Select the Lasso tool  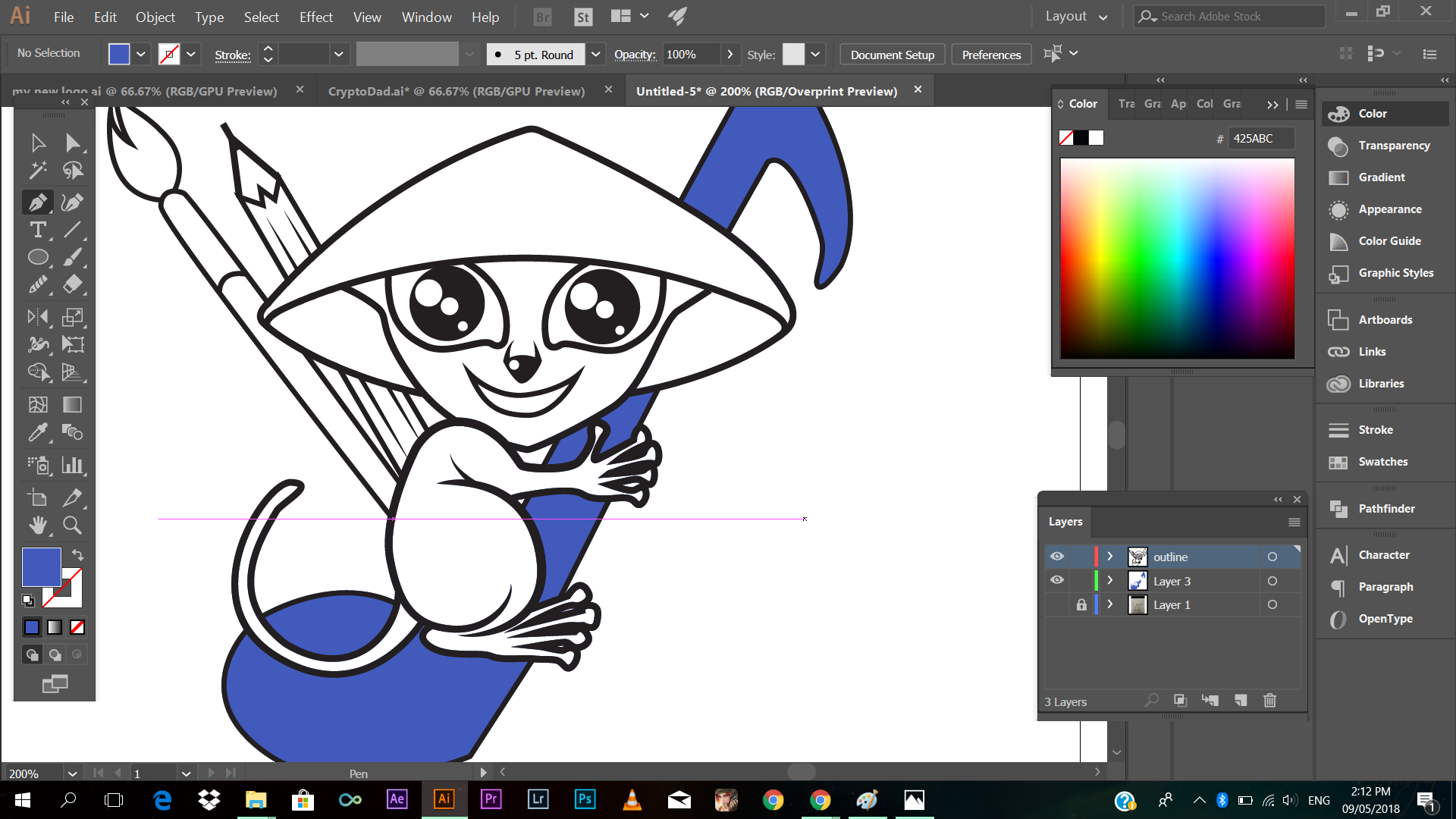(x=73, y=171)
